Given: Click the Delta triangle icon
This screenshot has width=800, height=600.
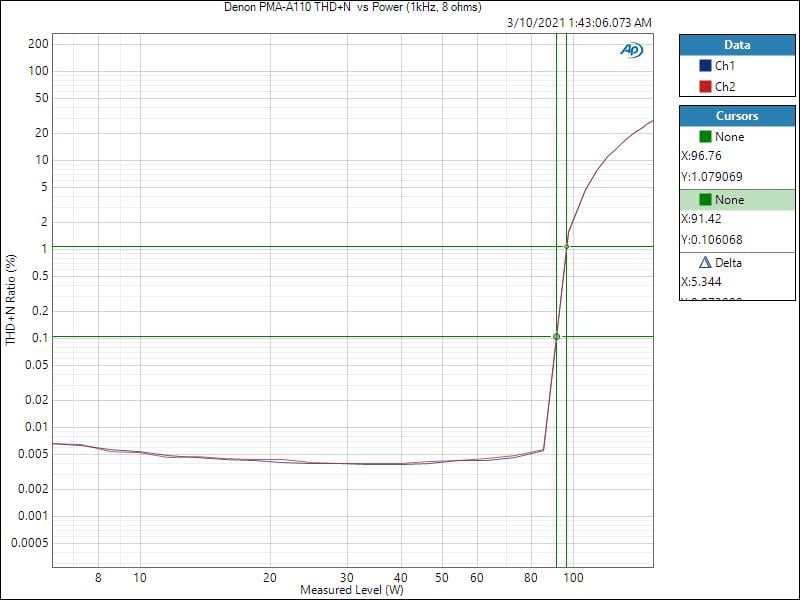Looking at the screenshot, I should coord(705,263).
